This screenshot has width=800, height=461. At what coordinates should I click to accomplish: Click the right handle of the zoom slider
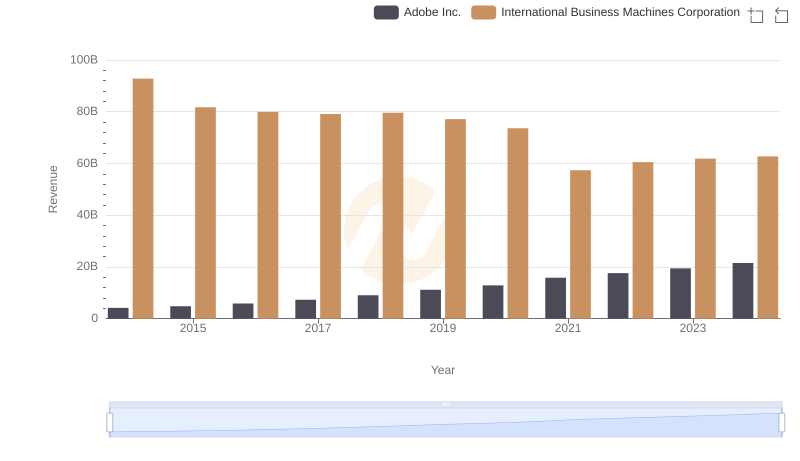[x=781, y=423]
